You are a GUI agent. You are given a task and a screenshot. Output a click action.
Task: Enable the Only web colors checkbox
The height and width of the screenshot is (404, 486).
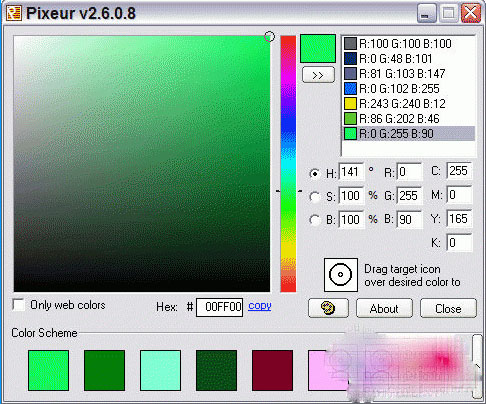18,305
